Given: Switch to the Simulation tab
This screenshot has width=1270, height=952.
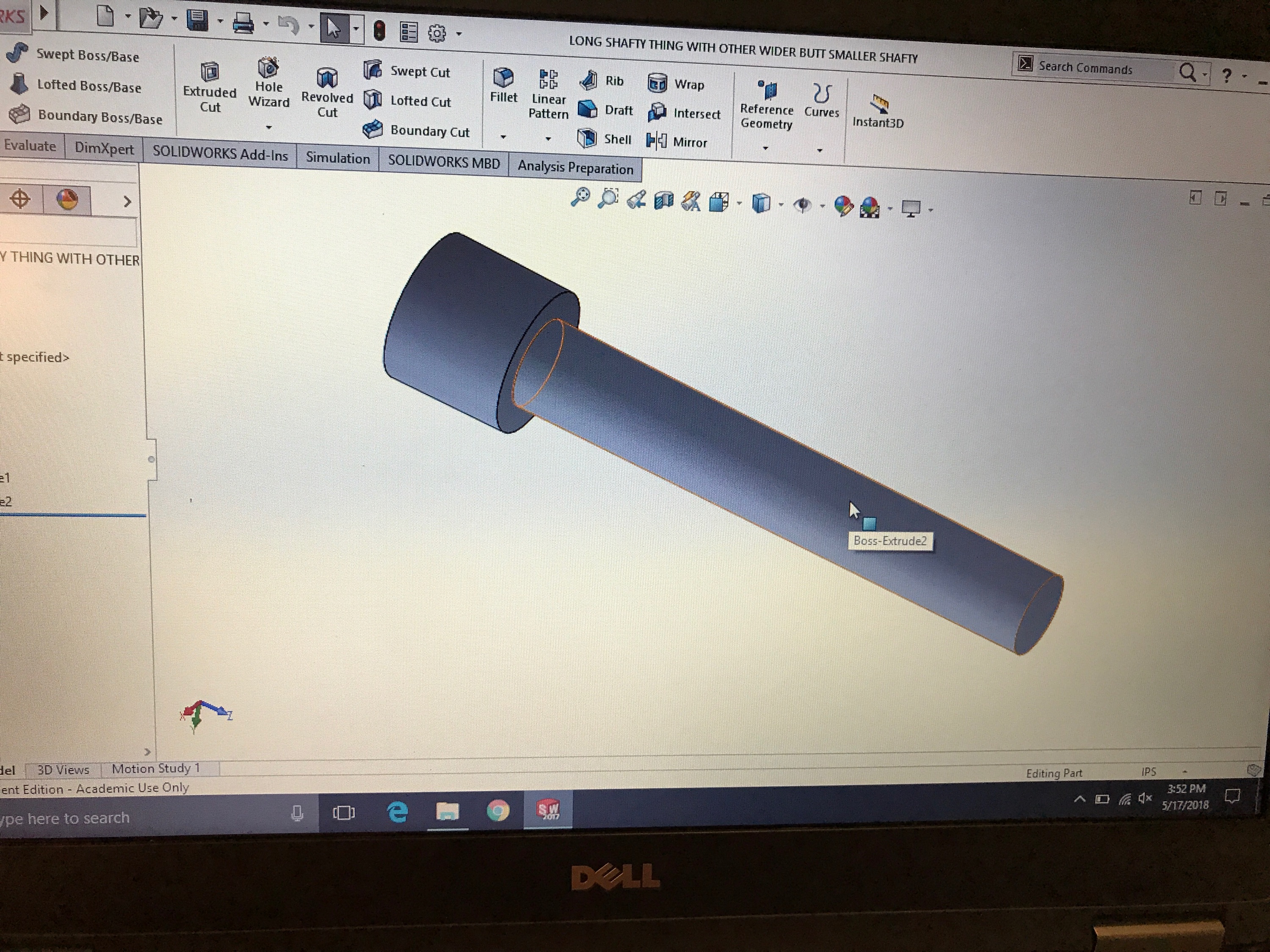Looking at the screenshot, I should coord(337,158).
